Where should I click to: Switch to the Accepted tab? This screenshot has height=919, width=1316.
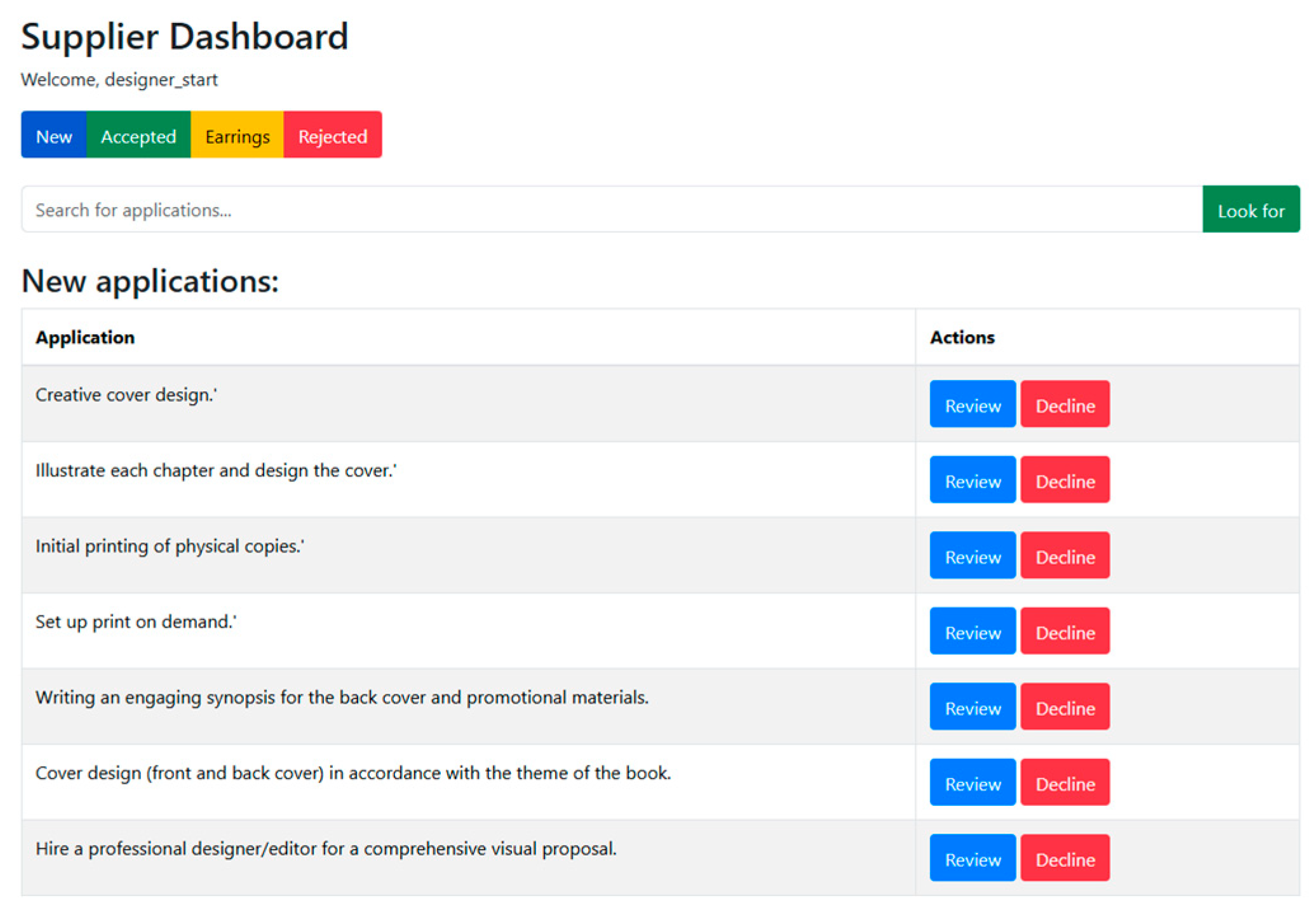point(138,135)
